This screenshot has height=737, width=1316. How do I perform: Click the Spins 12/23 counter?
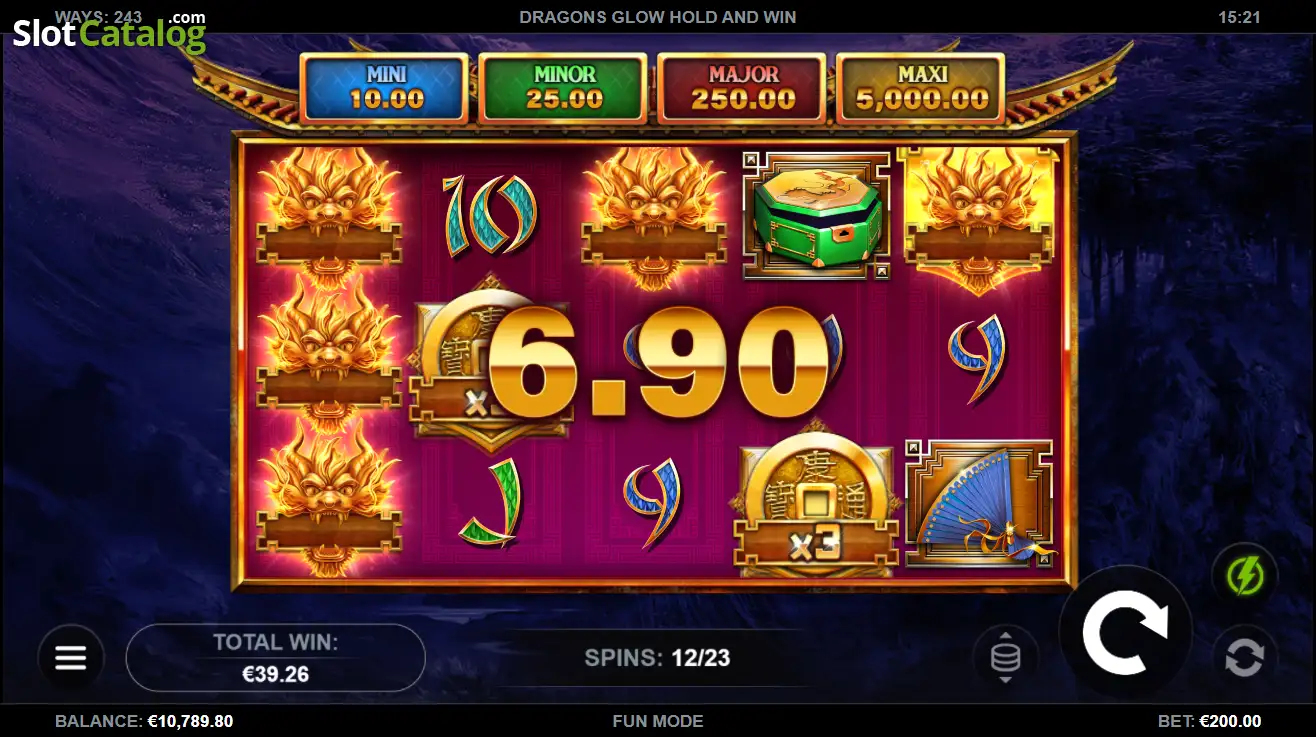click(x=658, y=658)
